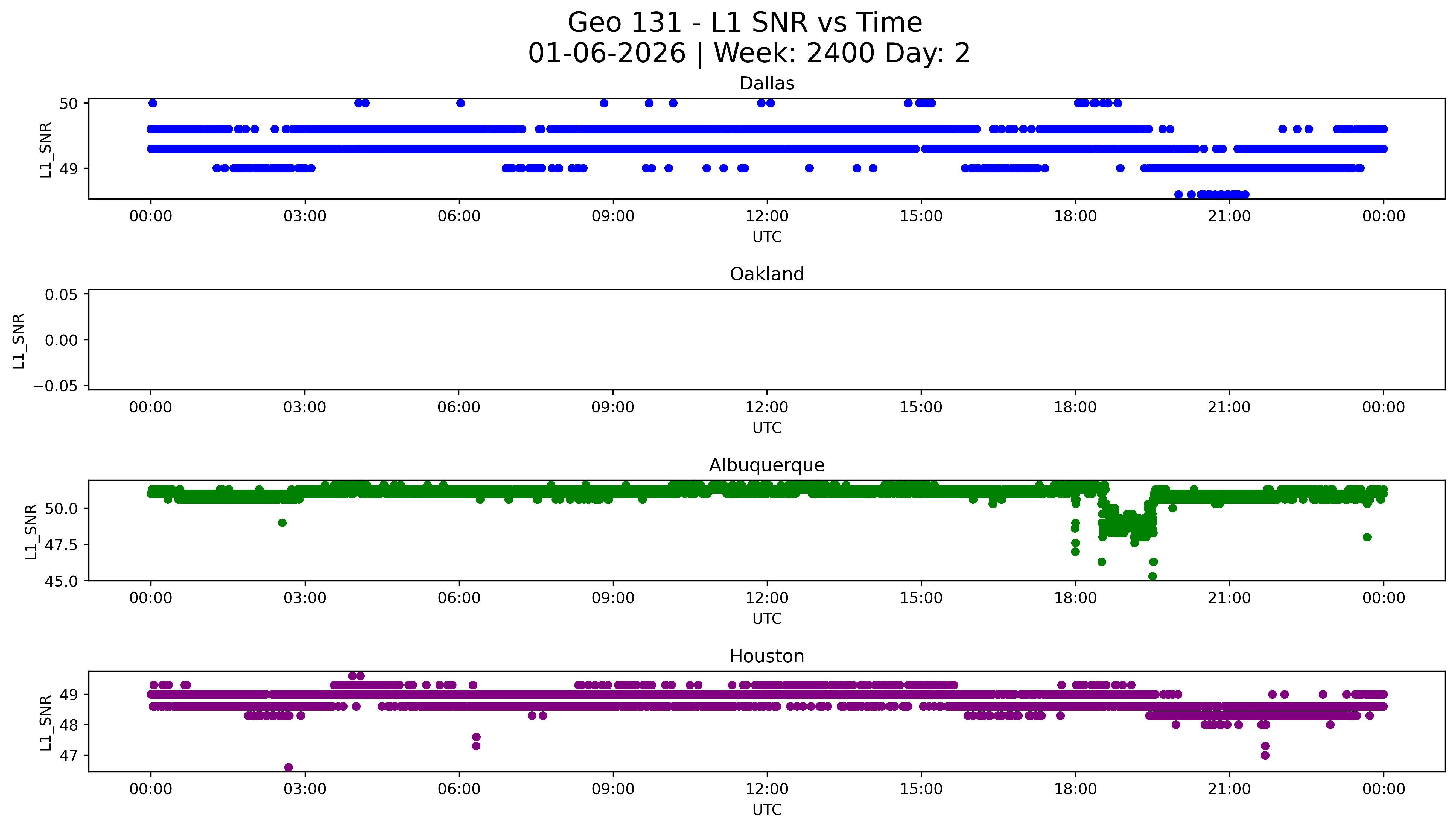Click the Houston y-axis tick label 47
This screenshot has height=829, width=1456.
pos(68,755)
